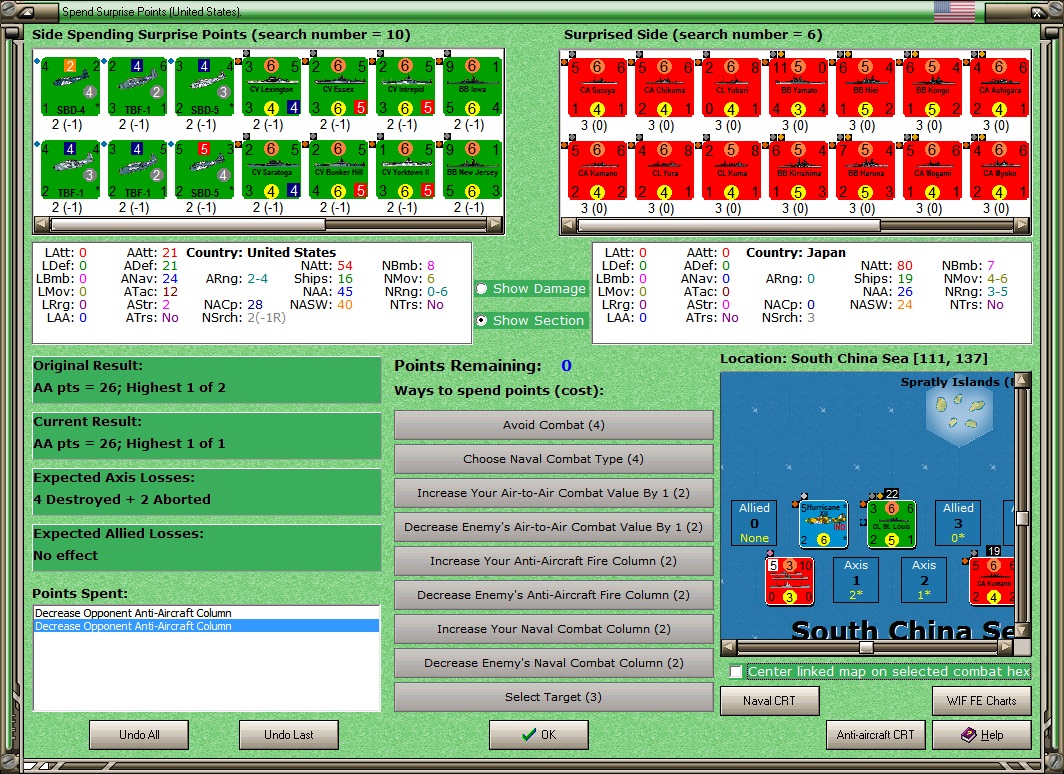Click the Avoid Combat (4) button
Screen dimensions: 1064x774
554,425
